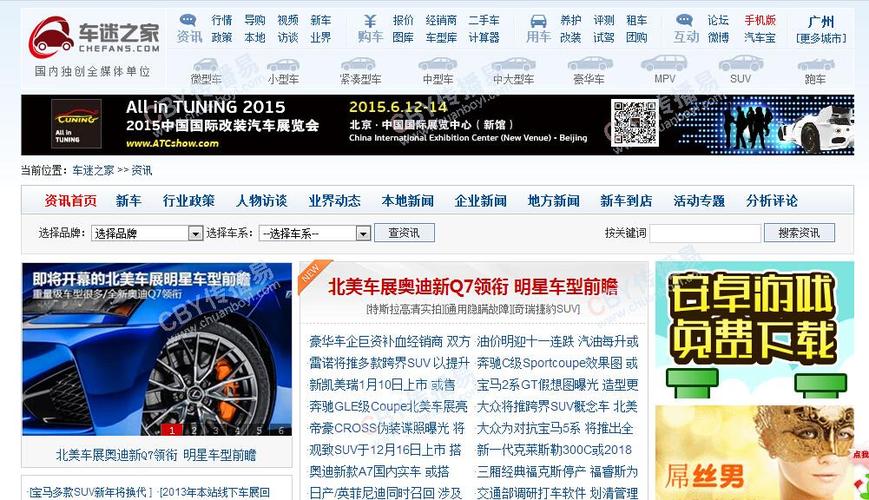Switch to the 本地新闻 tab

pyautogui.click(x=408, y=201)
